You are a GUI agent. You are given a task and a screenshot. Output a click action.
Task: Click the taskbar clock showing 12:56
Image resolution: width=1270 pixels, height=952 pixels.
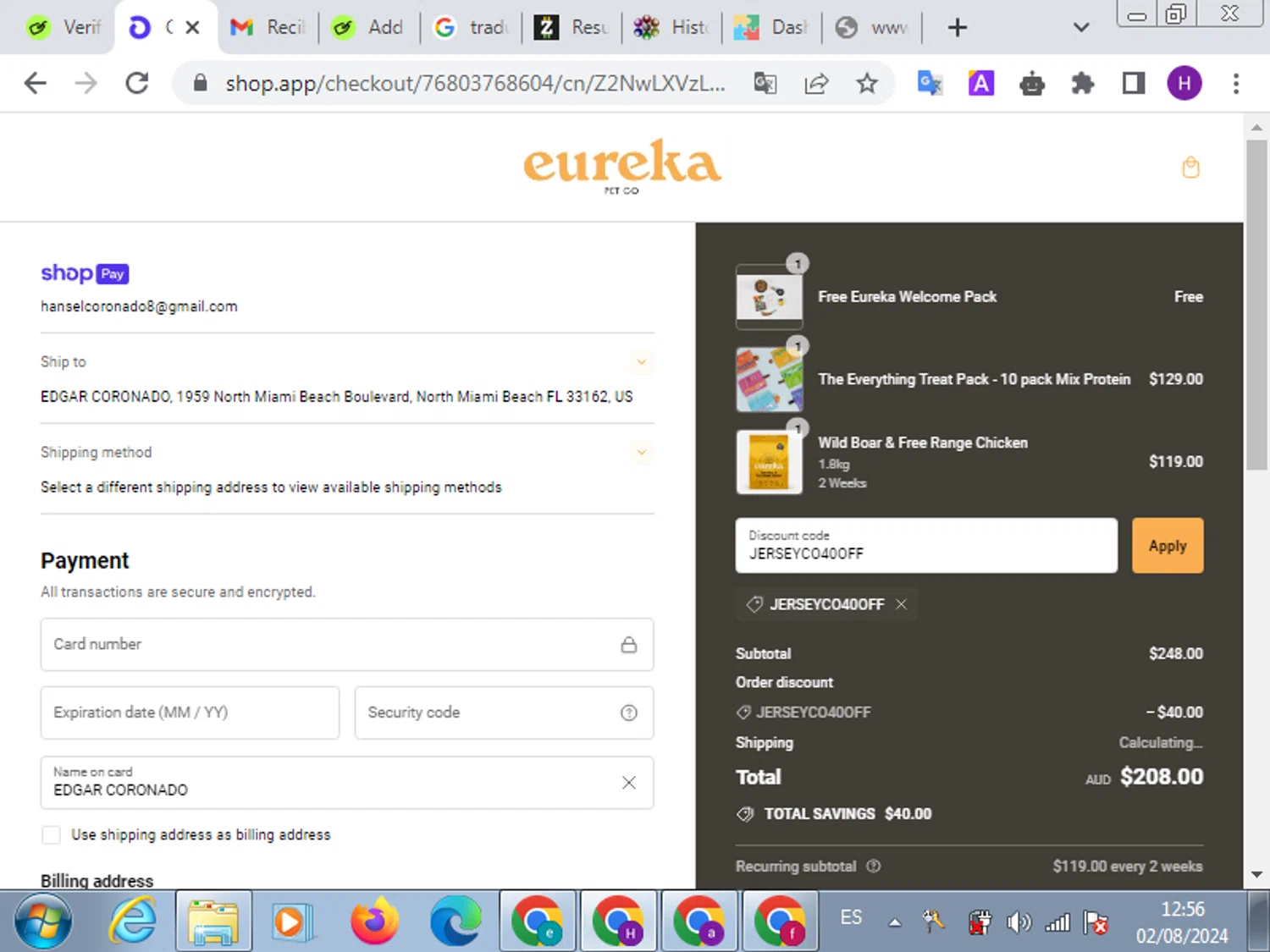pyautogui.click(x=1182, y=922)
